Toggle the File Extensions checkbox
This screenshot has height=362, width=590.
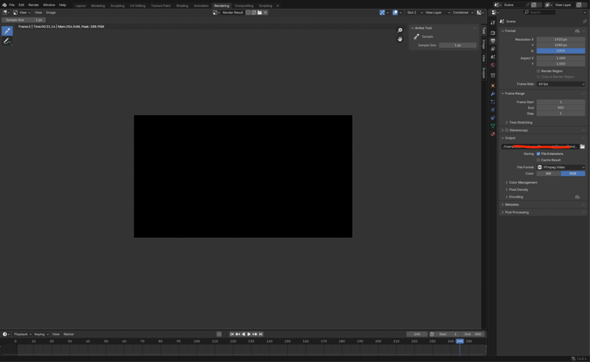tap(538, 154)
